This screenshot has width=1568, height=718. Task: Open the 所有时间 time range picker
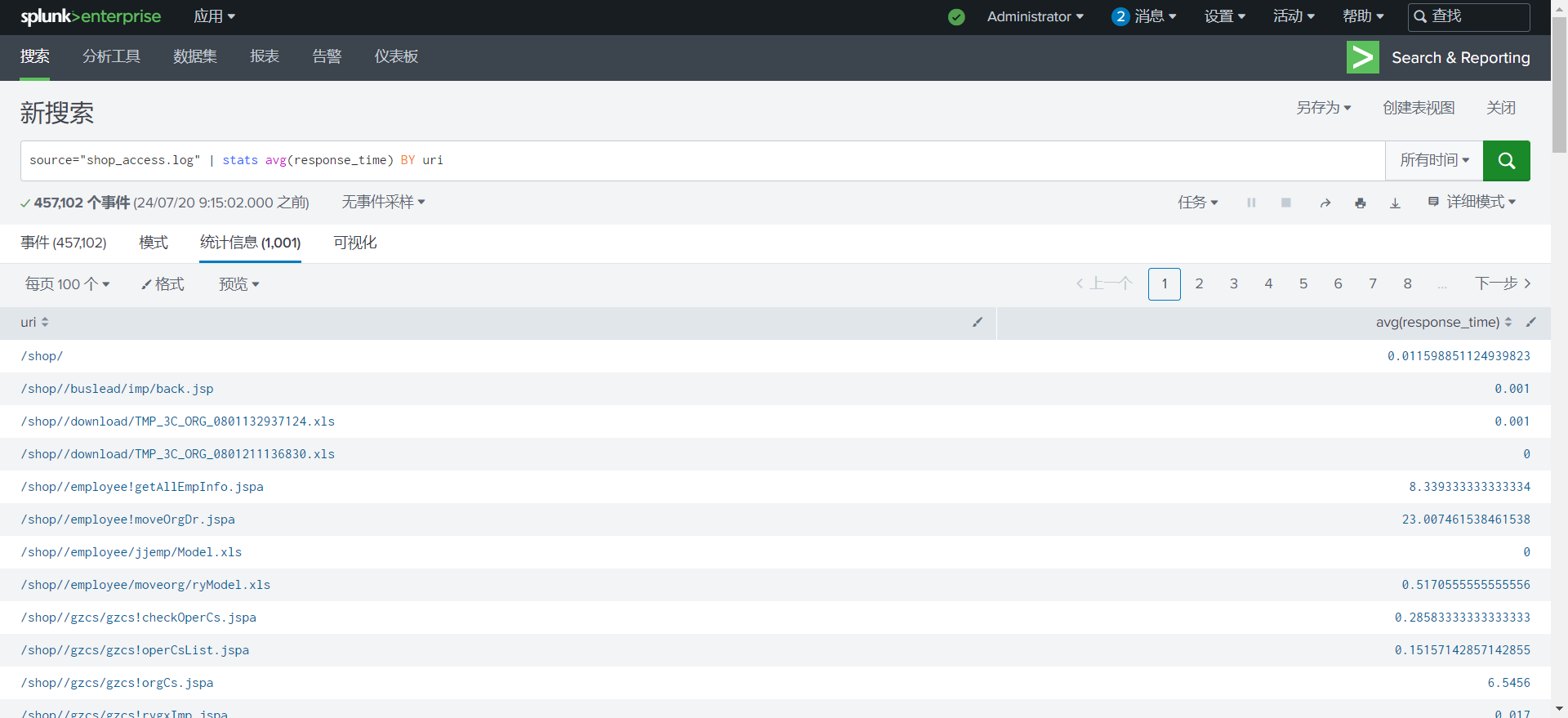pyautogui.click(x=1433, y=161)
